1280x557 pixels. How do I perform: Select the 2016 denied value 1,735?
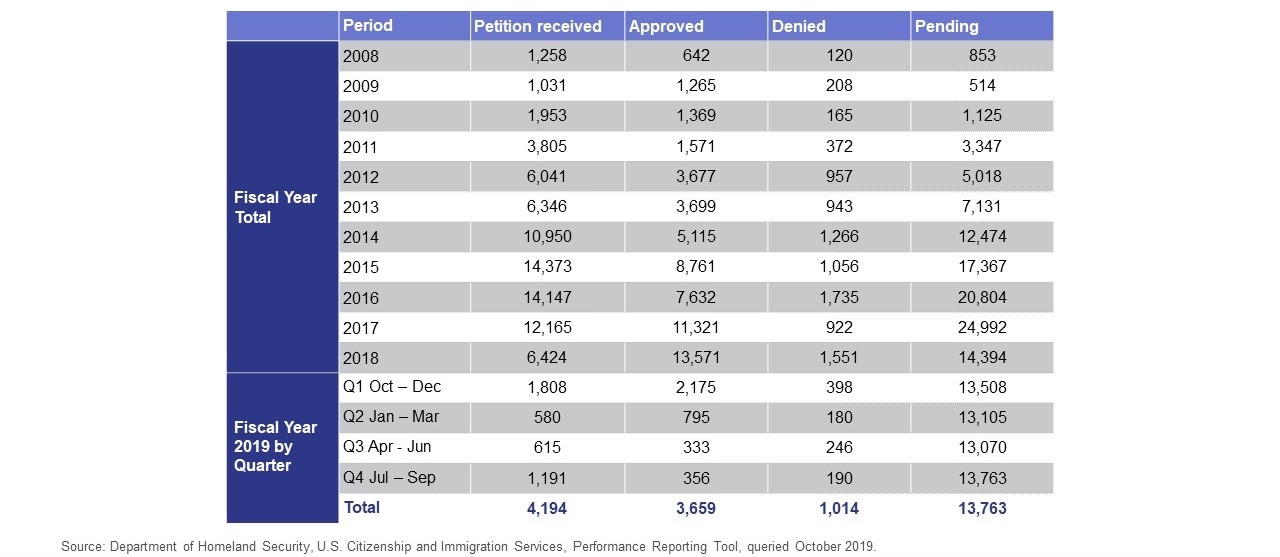839,297
